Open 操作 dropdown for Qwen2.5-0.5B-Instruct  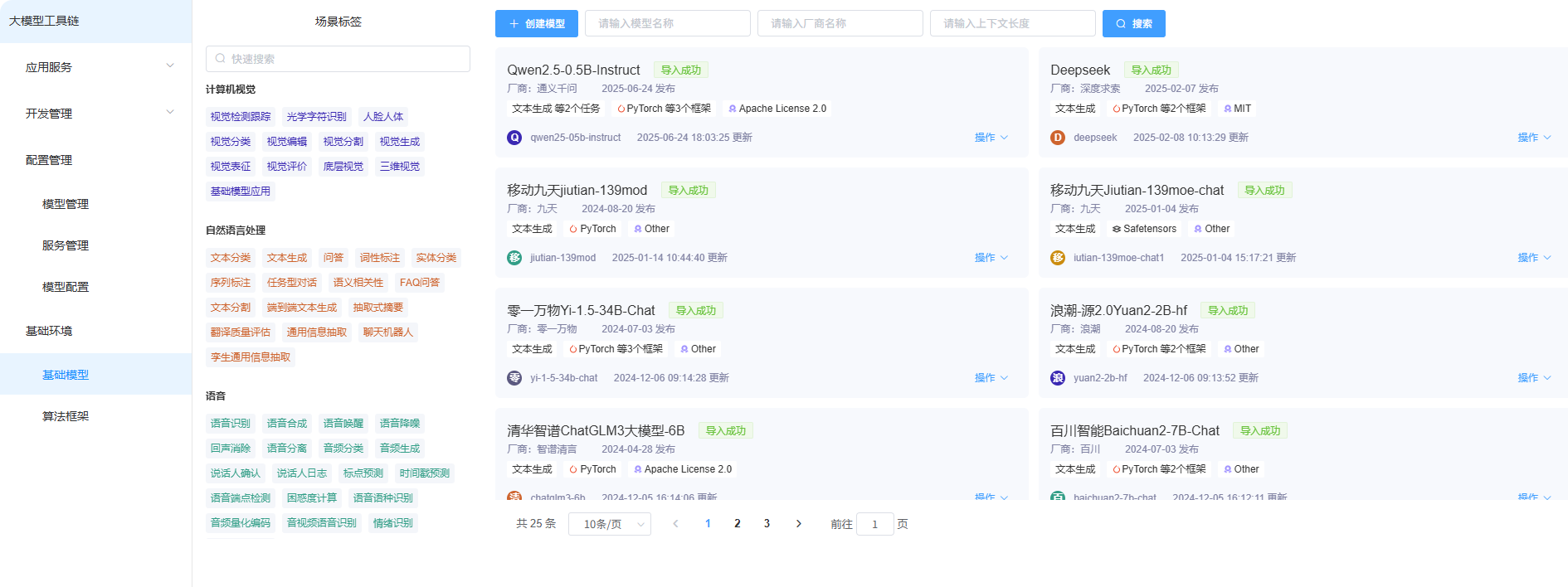[x=991, y=138]
